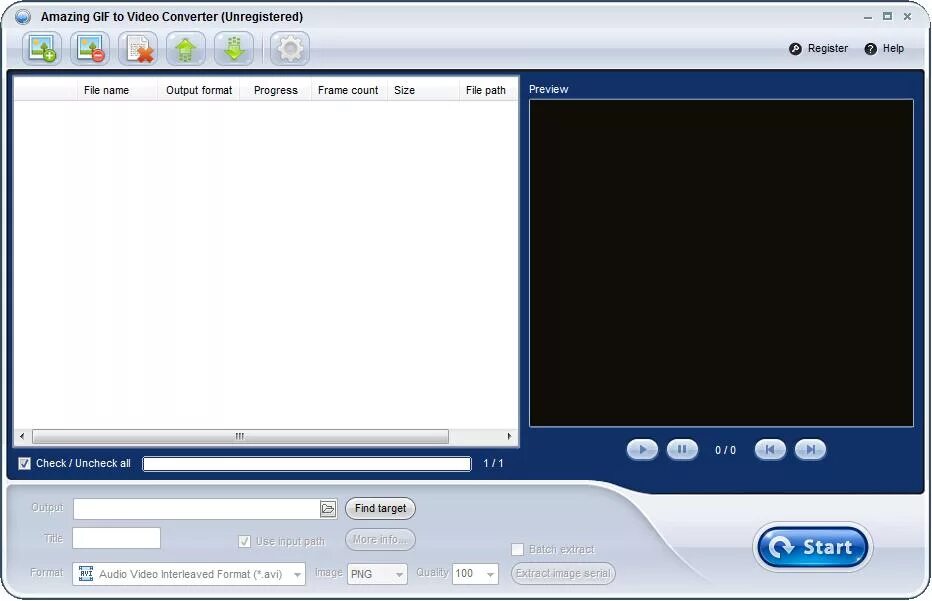Play the preview
932x601 pixels.
click(642, 449)
